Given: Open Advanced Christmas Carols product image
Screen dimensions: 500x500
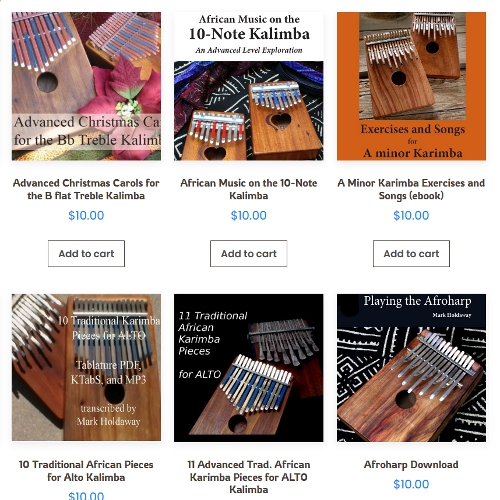Looking at the screenshot, I should [86, 86].
